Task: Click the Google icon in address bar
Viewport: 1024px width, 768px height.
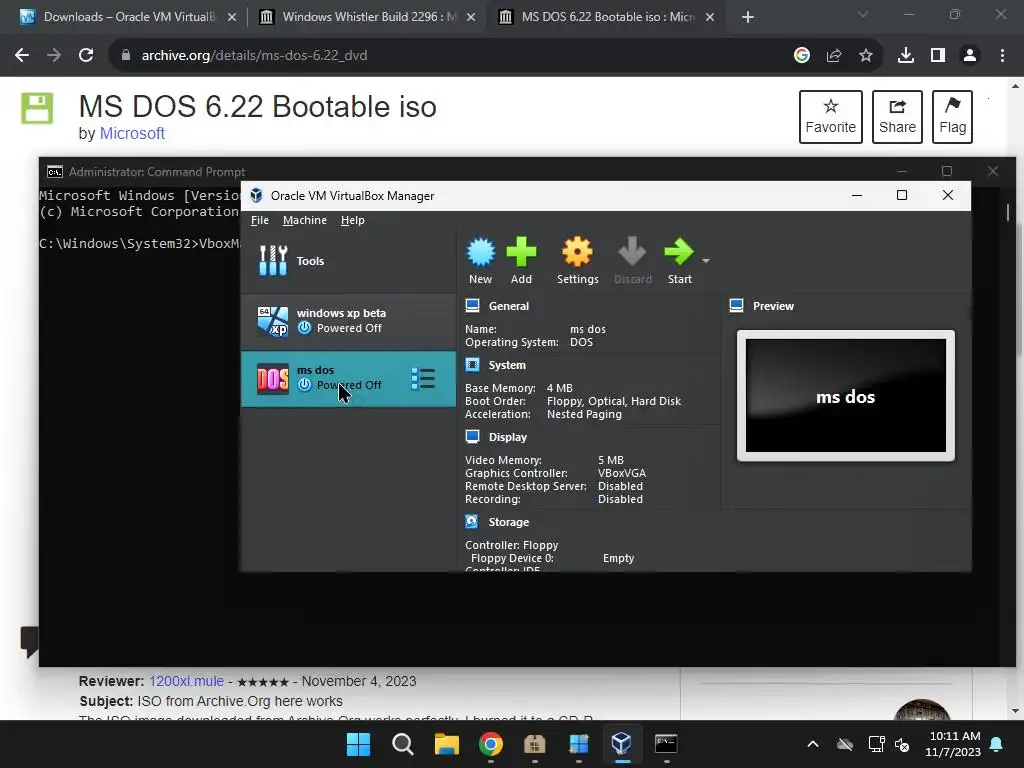Action: 802,56
